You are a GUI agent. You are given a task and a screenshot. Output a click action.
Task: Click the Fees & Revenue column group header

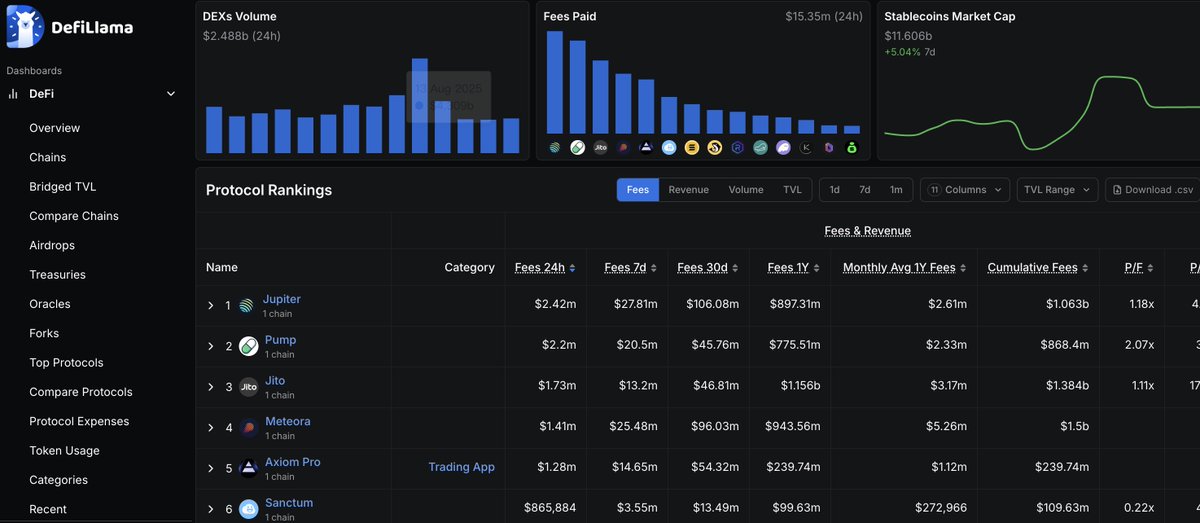[867, 231]
